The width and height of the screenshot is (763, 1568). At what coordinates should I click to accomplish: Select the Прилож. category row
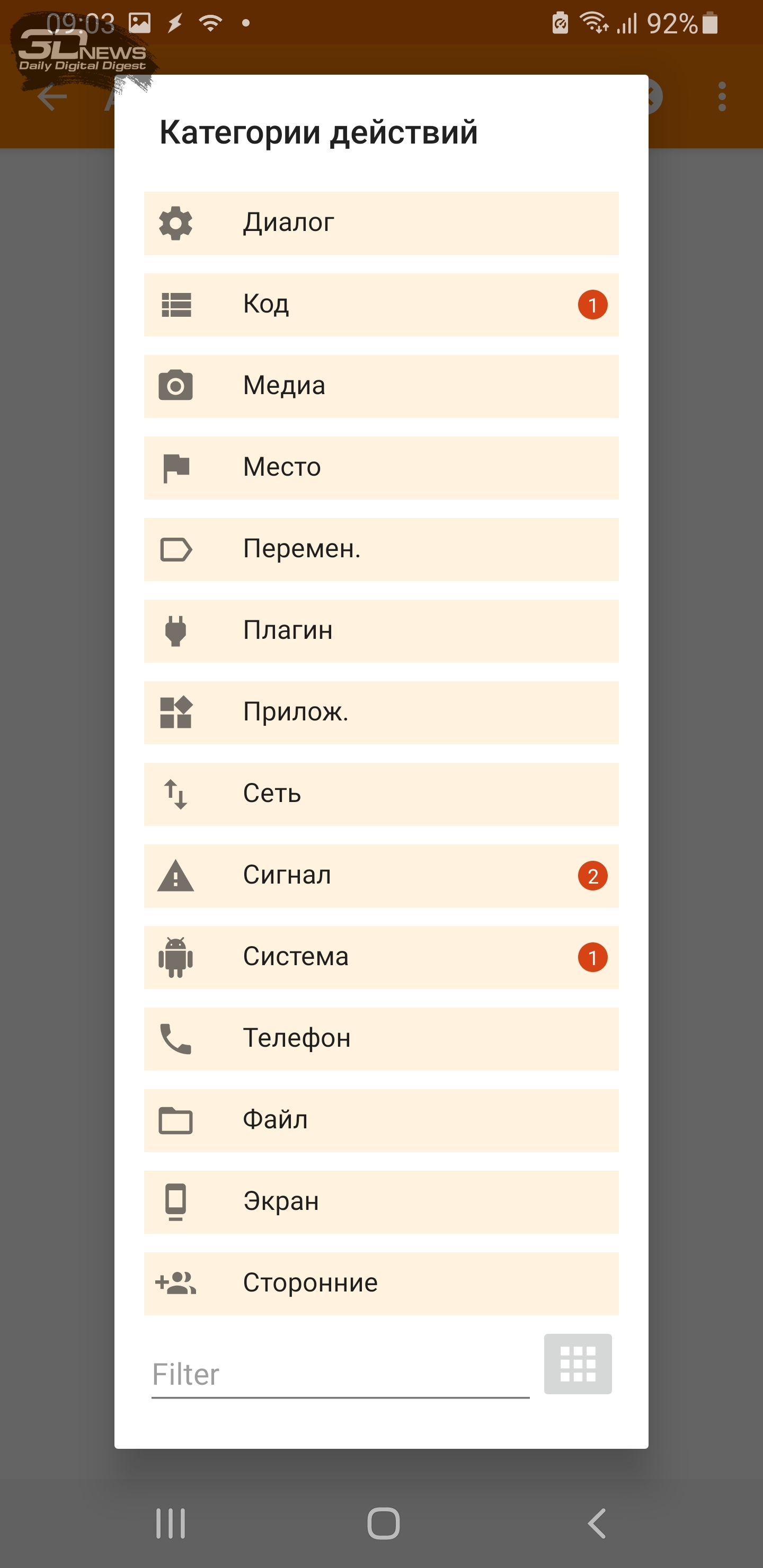(381, 712)
